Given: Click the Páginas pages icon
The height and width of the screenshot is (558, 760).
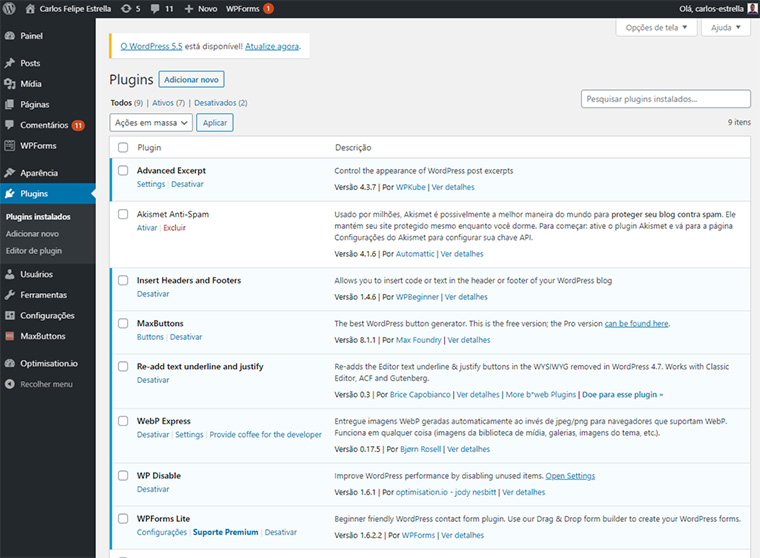Looking at the screenshot, I should 10,104.
